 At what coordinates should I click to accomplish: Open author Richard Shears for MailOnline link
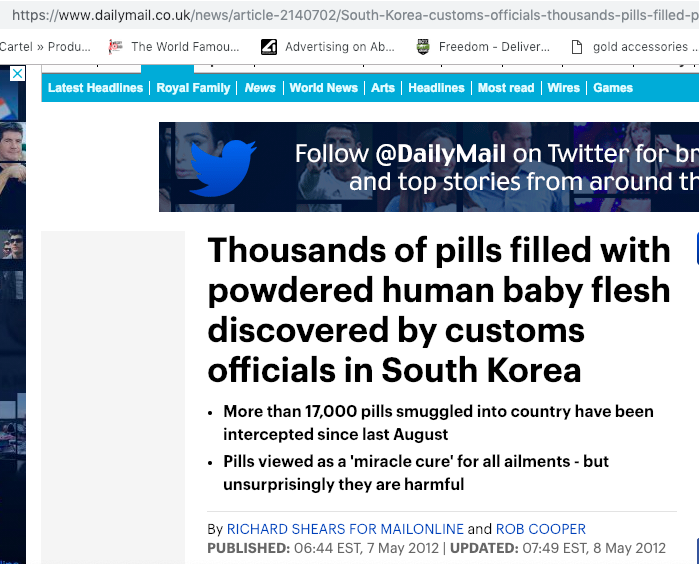pos(345,529)
